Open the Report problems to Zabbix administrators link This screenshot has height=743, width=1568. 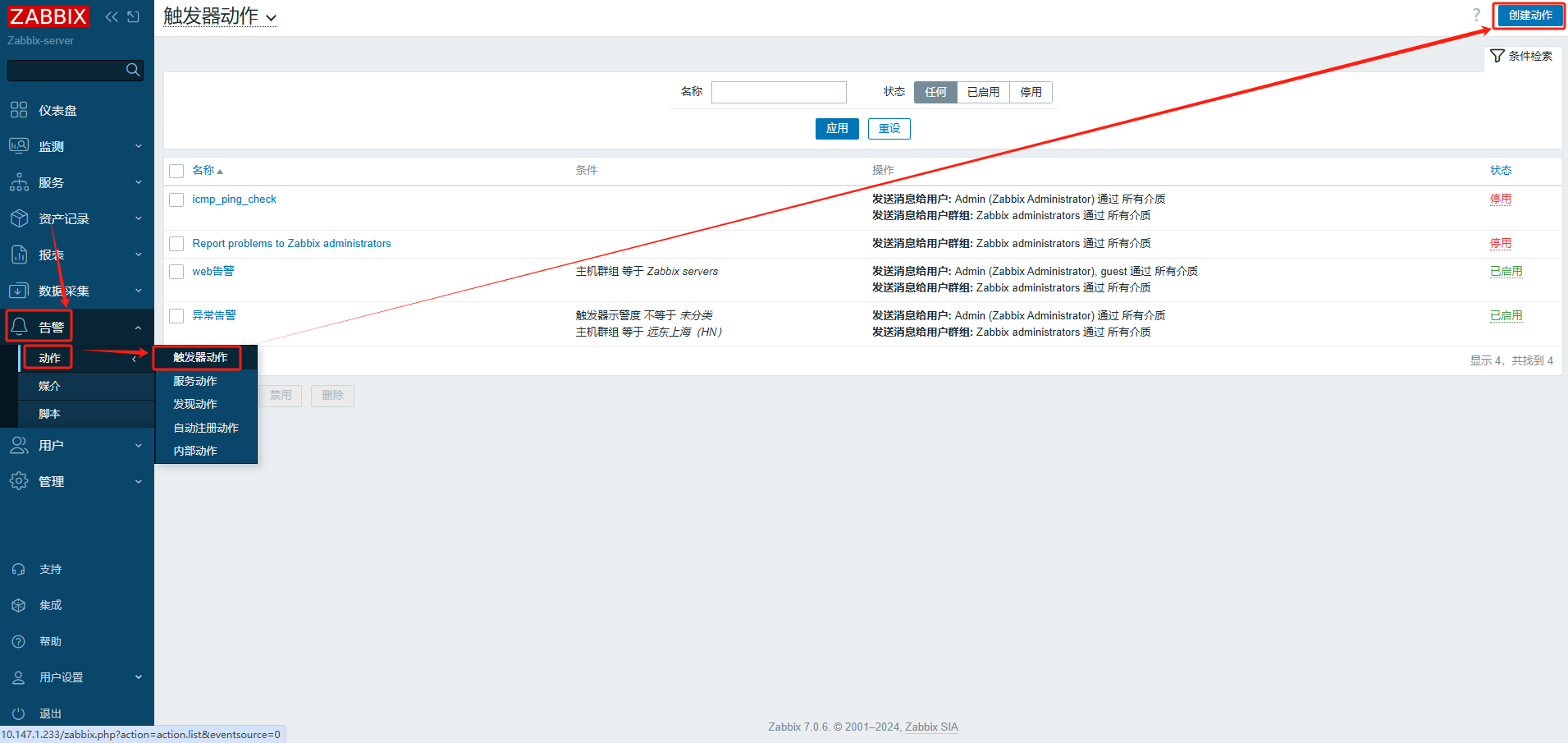tap(291, 244)
